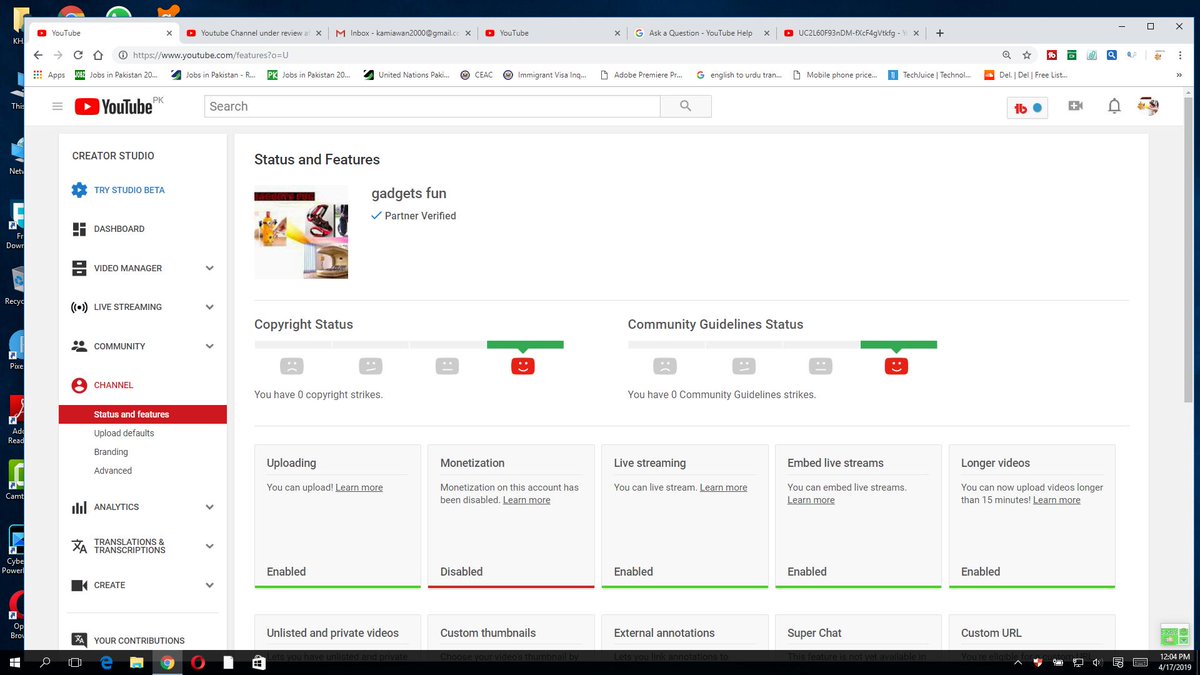The height and width of the screenshot is (675, 1200).
Task: Open the TechJuice bookmark
Action: point(929,75)
